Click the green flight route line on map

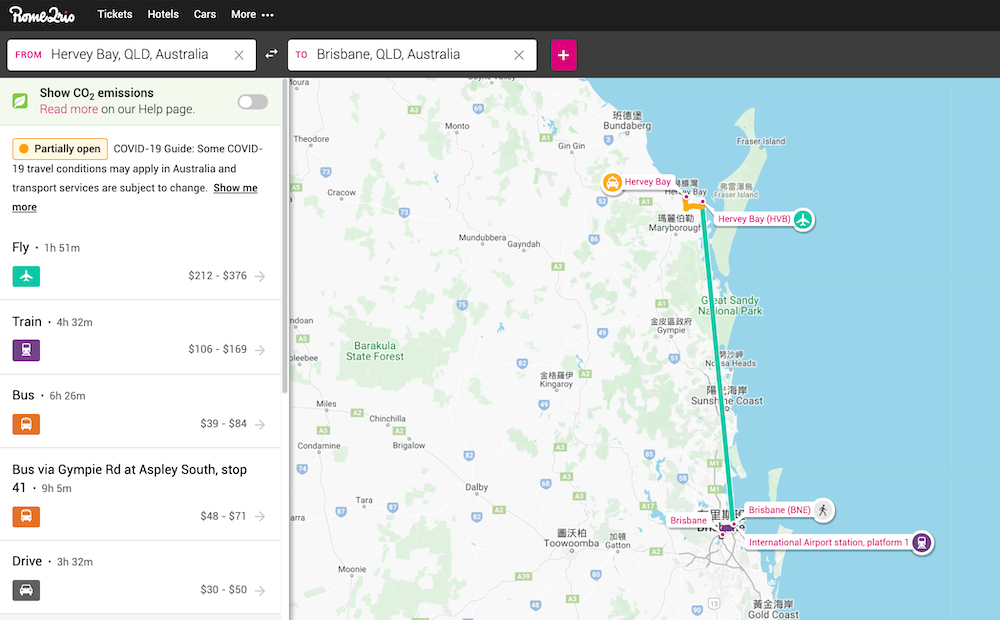[x=717, y=364]
